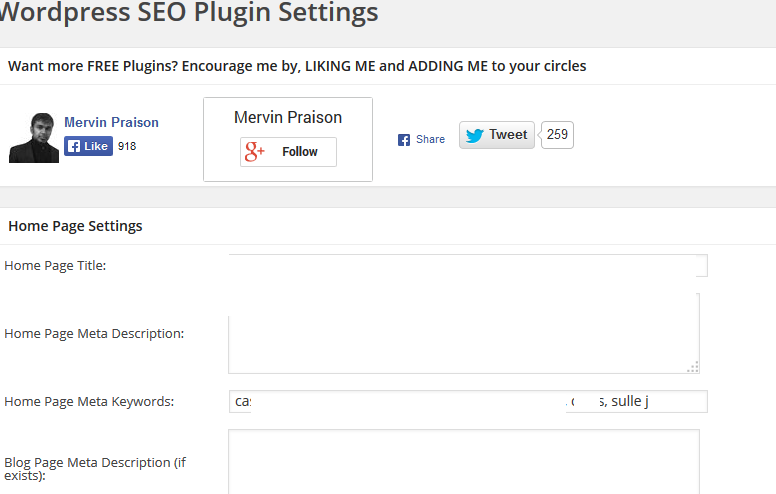Viewport: 776px width, 494px height.
Task: Click the Facebook logo on Like button
Action: (74, 146)
